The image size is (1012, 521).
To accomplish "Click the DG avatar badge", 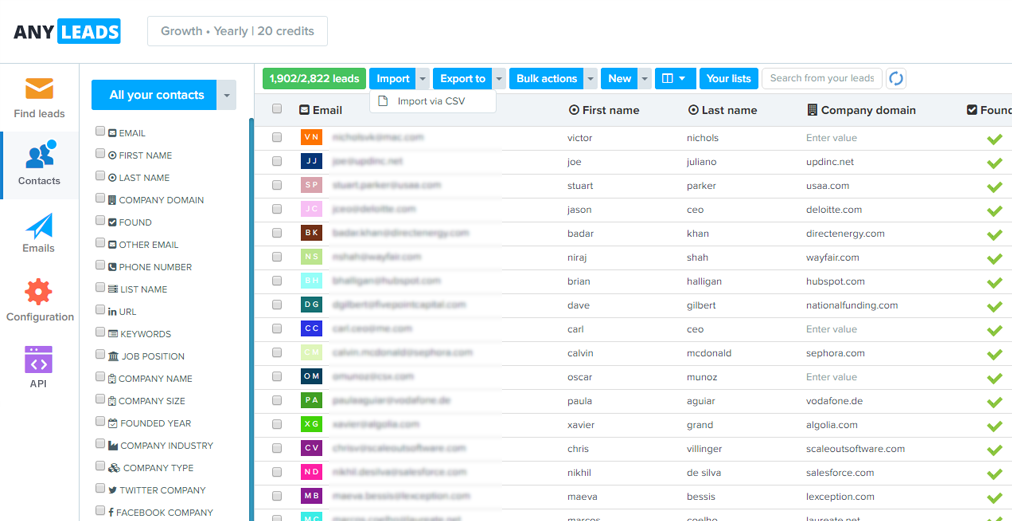I will [x=311, y=305].
